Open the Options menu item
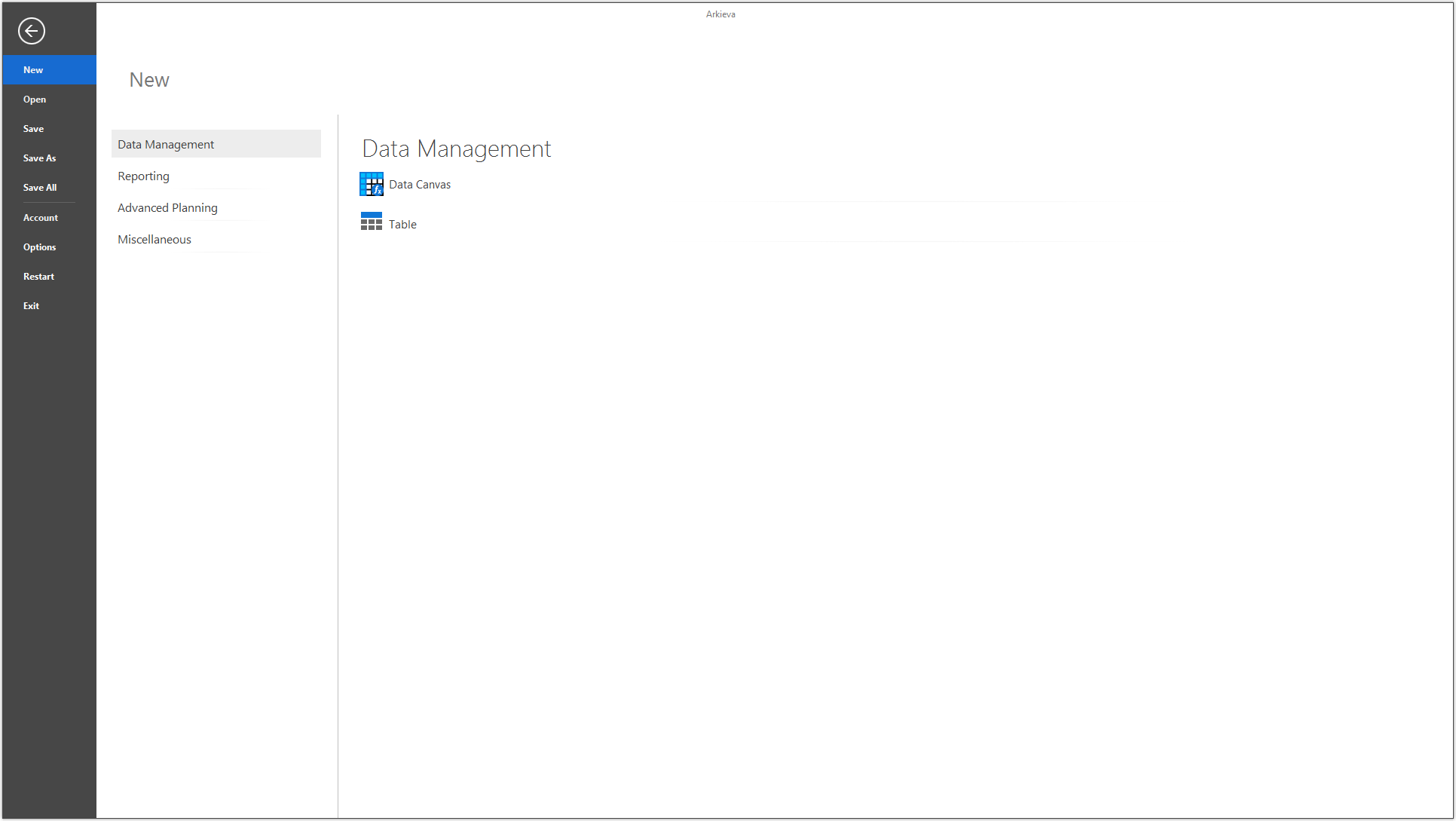 49,247
